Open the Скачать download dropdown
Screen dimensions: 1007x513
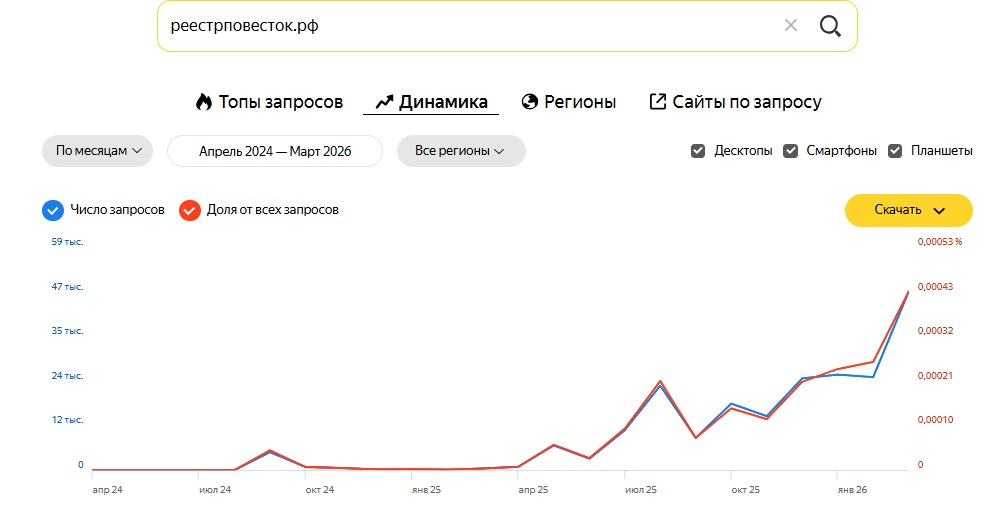(908, 210)
